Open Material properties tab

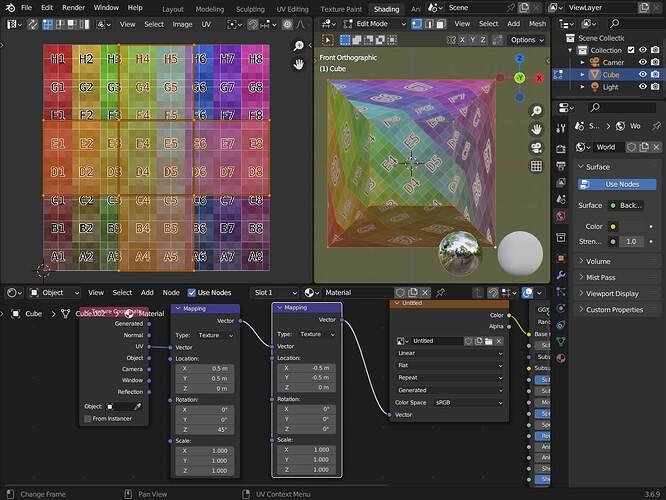561,358
